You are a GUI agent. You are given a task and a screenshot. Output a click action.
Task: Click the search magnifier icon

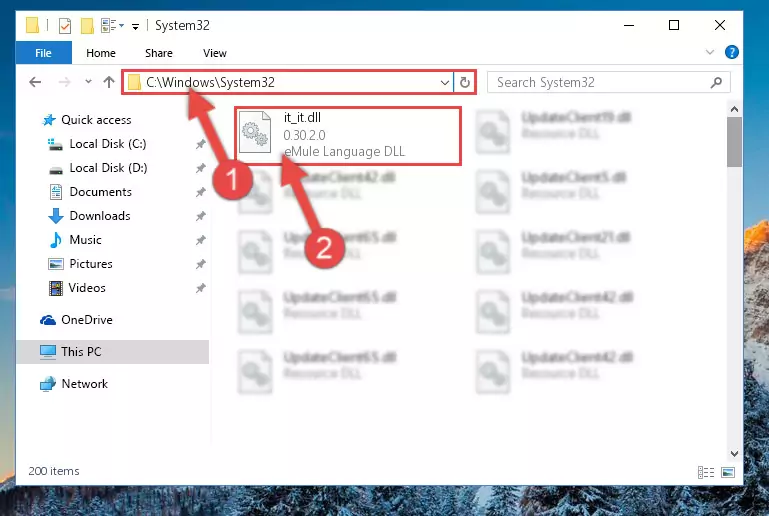click(716, 82)
